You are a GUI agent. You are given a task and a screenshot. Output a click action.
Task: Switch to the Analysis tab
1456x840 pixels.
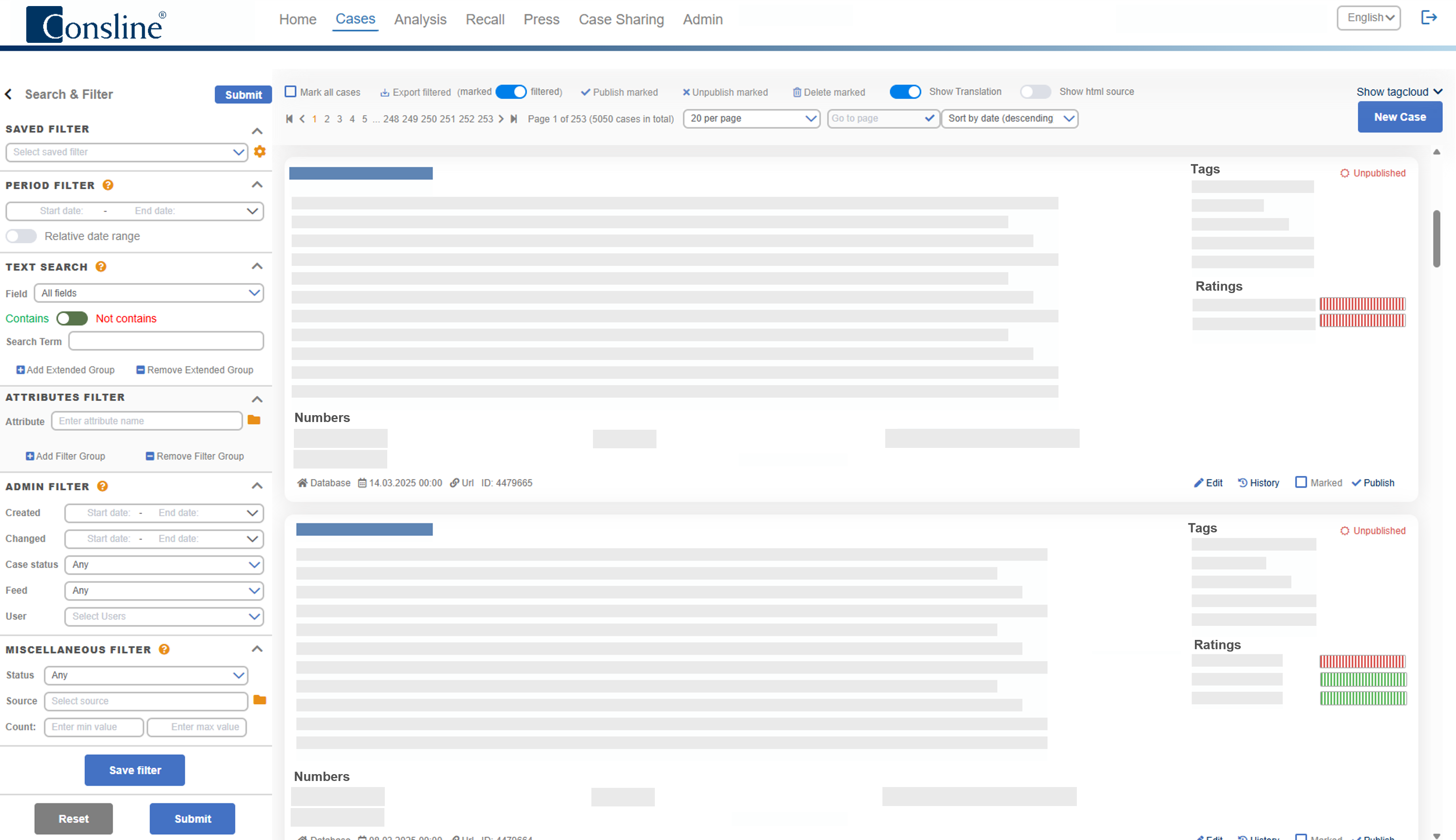420,19
